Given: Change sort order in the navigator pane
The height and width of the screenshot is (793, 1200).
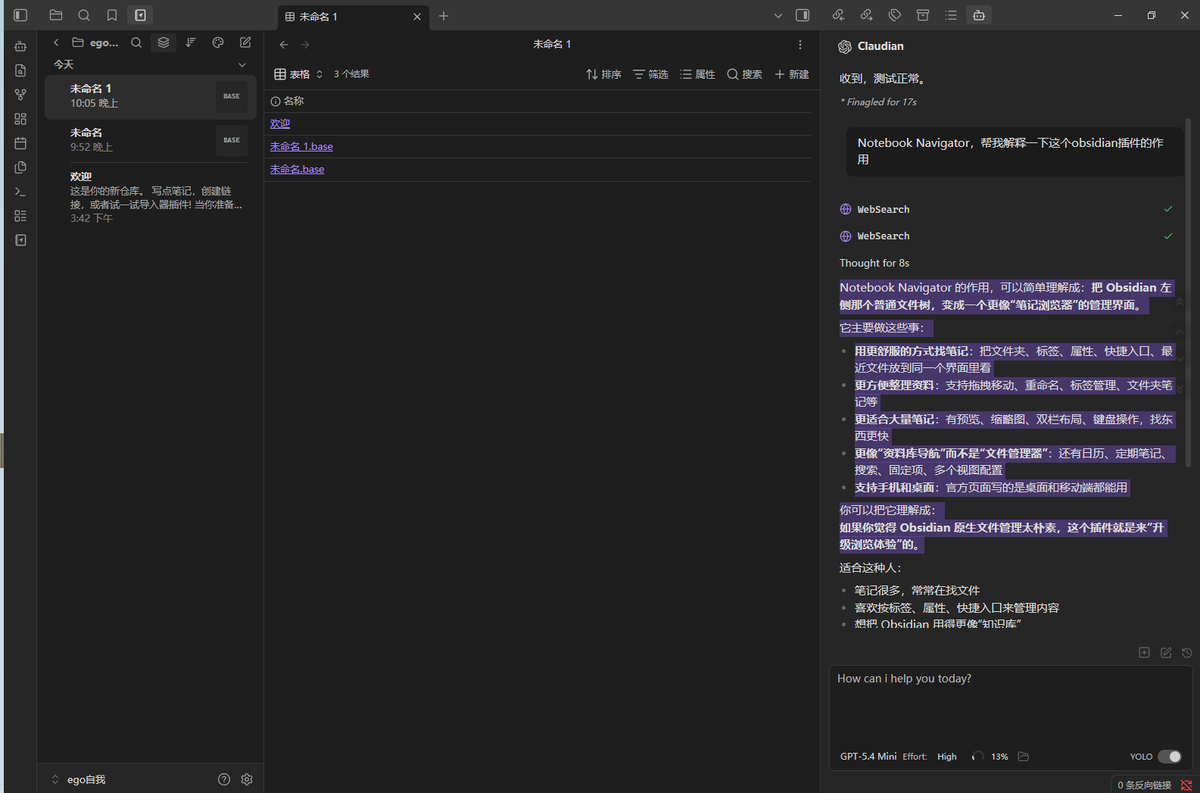Looking at the screenshot, I should tap(191, 43).
